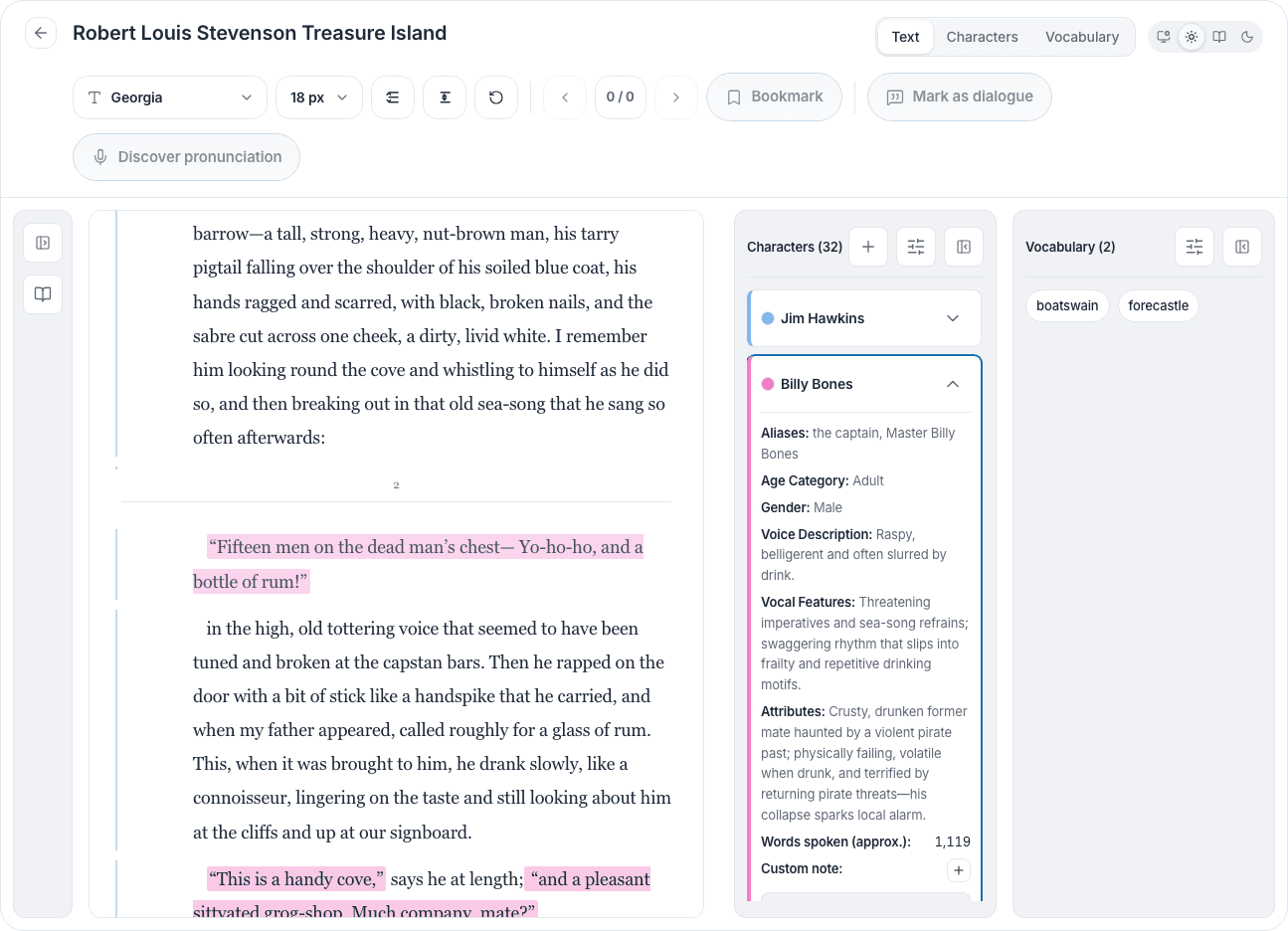The width and height of the screenshot is (1288, 931).
Task: Click the Mark as dialogue button
Action: click(959, 96)
